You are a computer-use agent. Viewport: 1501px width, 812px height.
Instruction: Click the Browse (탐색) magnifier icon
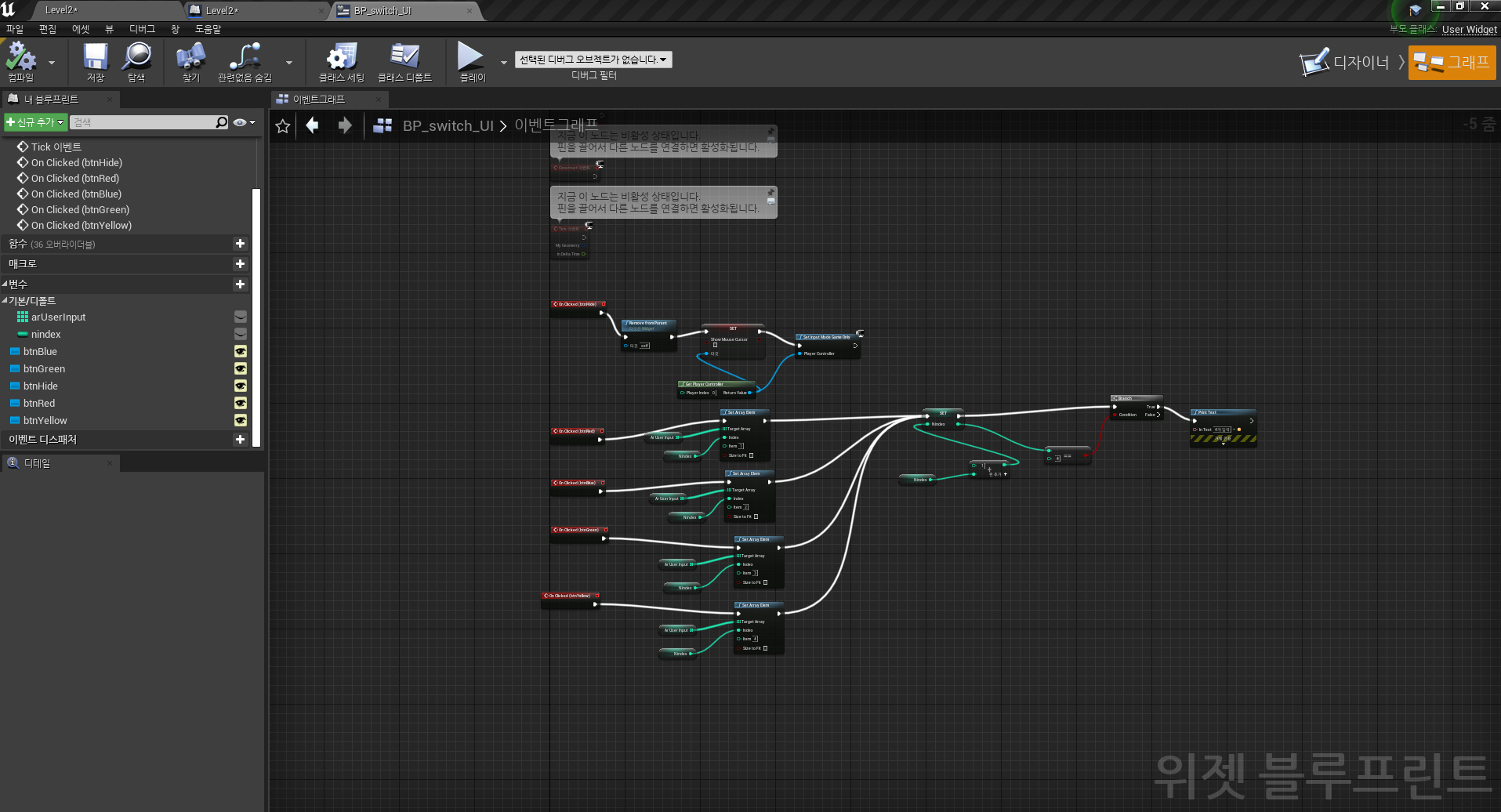[x=136, y=56]
